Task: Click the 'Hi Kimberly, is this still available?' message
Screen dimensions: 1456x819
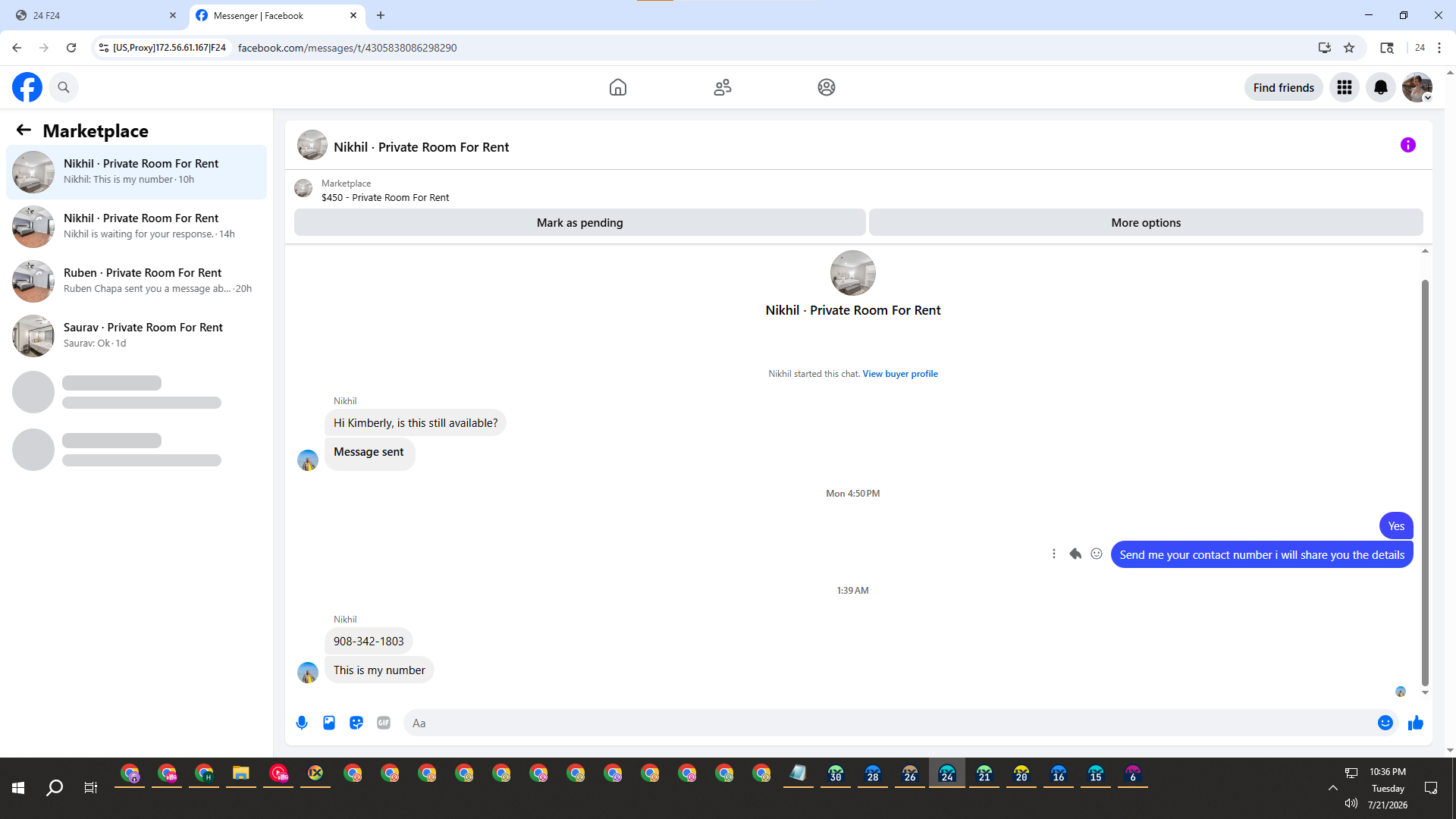Action: pyautogui.click(x=416, y=423)
